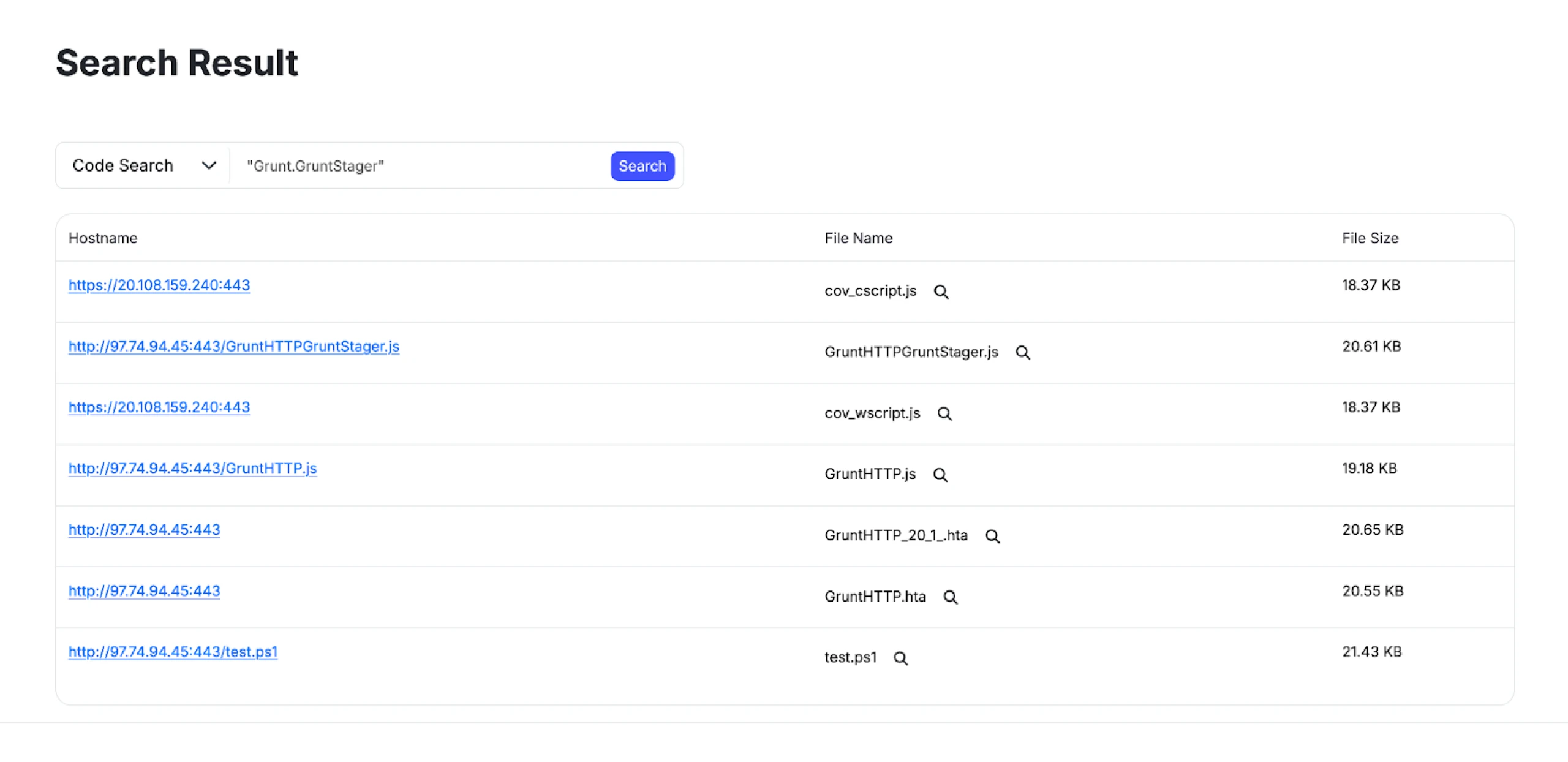Click magnifier icon next to cov_cscript.js
1568x762 pixels.
point(941,292)
